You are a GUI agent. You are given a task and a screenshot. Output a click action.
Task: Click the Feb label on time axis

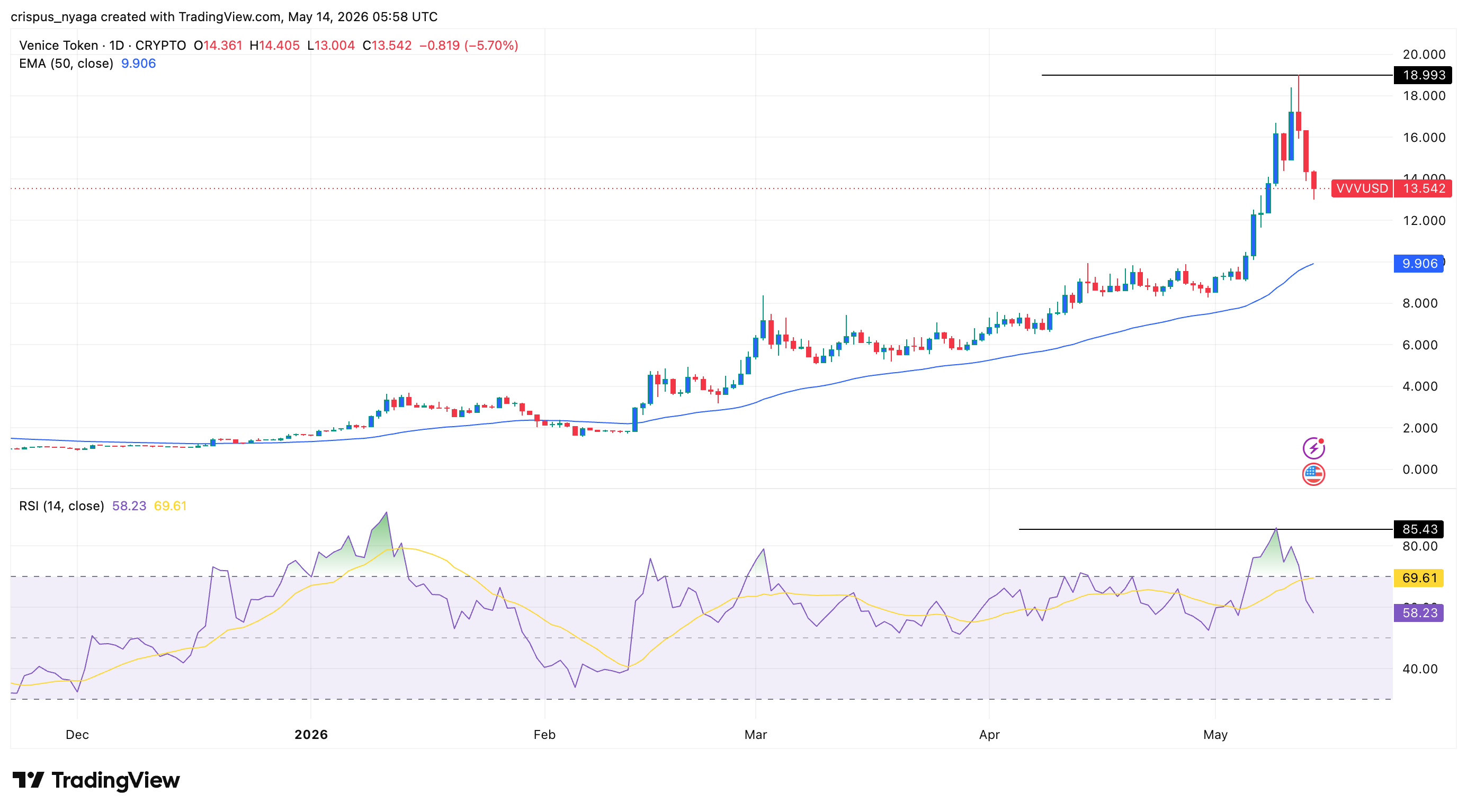[x=544, y=735]
